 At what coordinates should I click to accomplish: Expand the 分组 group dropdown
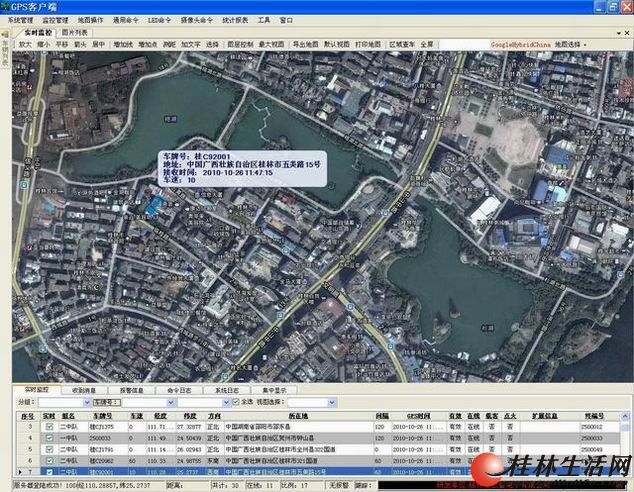87,402
